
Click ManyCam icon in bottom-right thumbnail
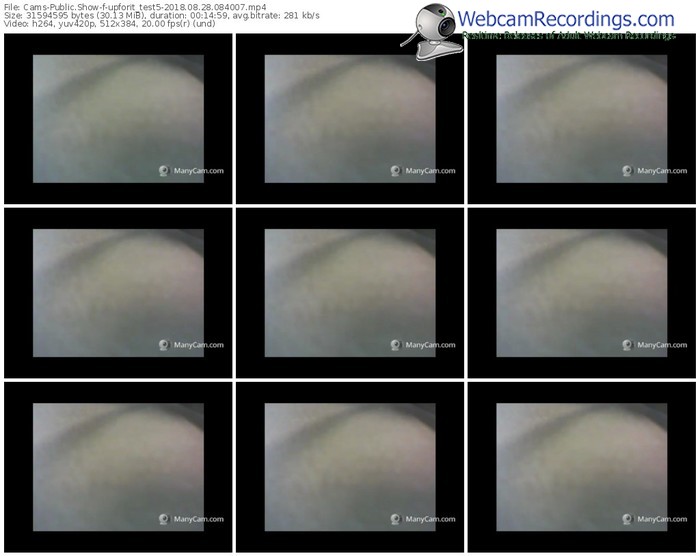pos(628,519)
